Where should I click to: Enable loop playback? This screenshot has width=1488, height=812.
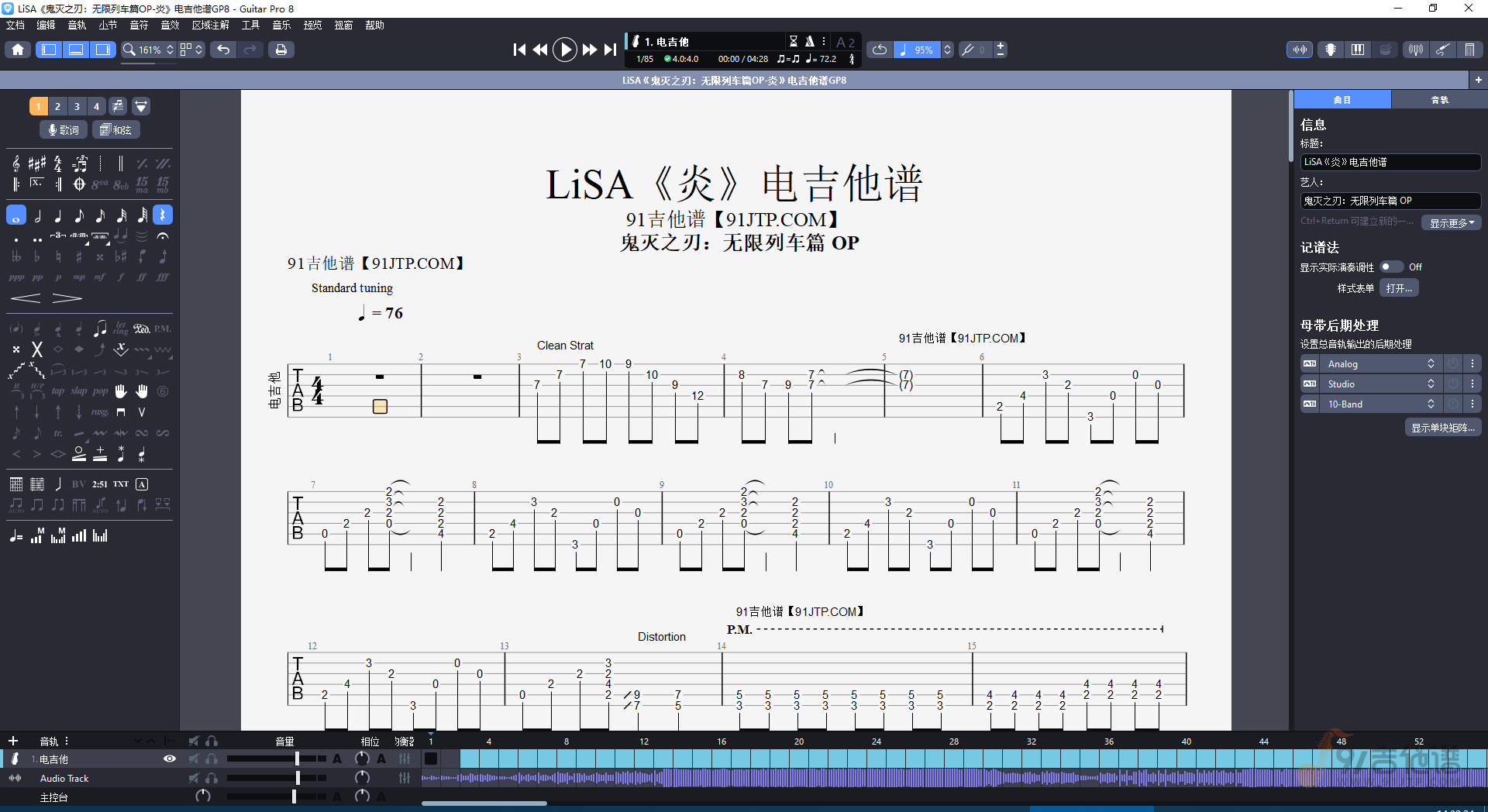(879, 50)
